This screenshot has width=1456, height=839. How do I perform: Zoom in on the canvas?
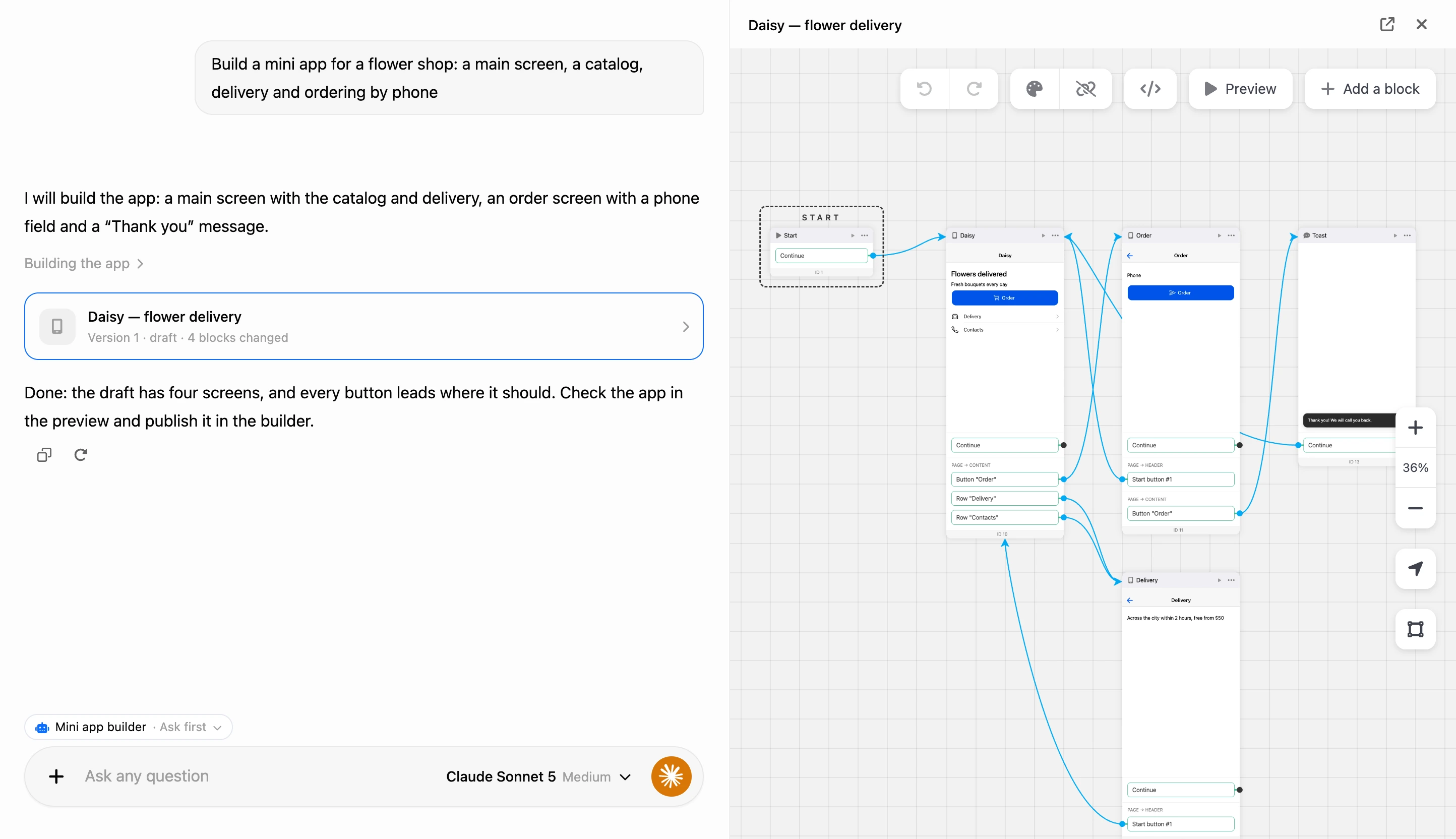[1415, 428]
